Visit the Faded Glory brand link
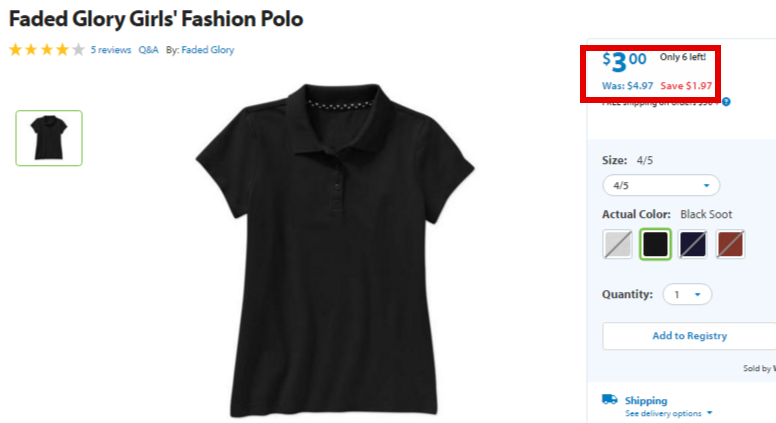 coord(208,50)
